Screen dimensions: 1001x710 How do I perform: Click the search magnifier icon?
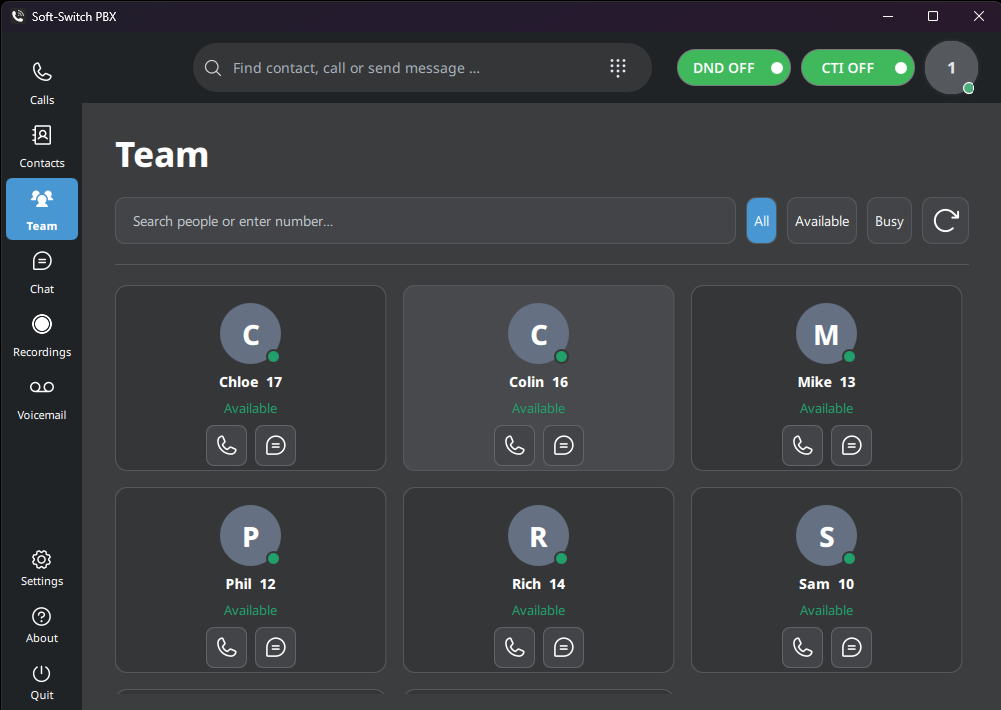pos(213,68)
